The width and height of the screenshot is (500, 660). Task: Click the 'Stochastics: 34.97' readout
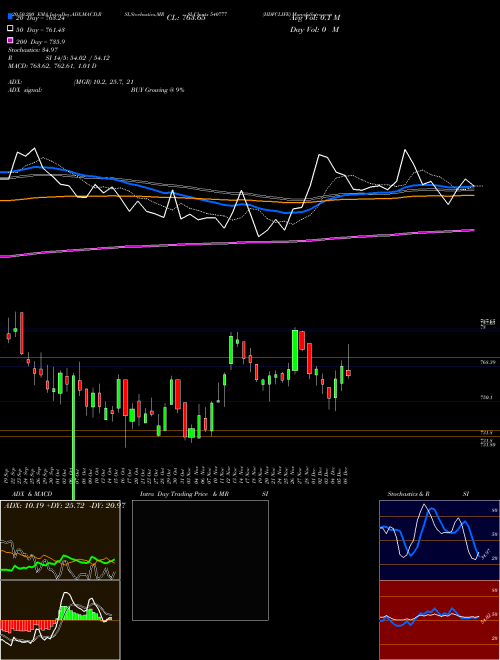point(33,50)
